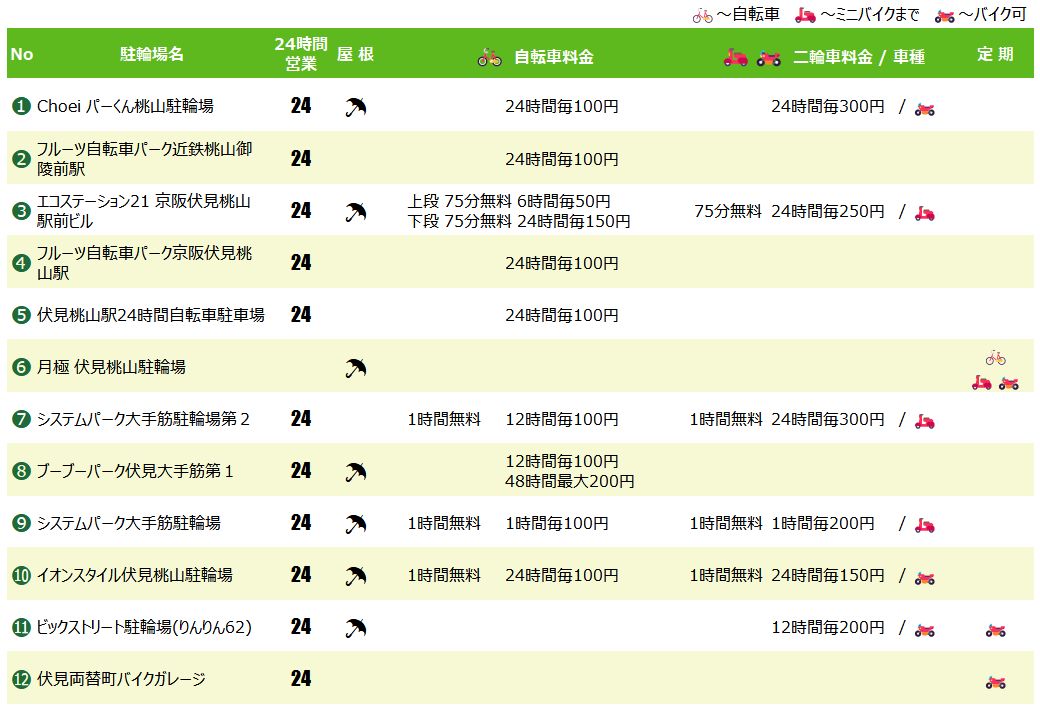Click the 定期 motorbike icon for 伏見両替町バイクガレージ
The height and width of the screenshot is (709, 1040).
(x=995, y=681)
